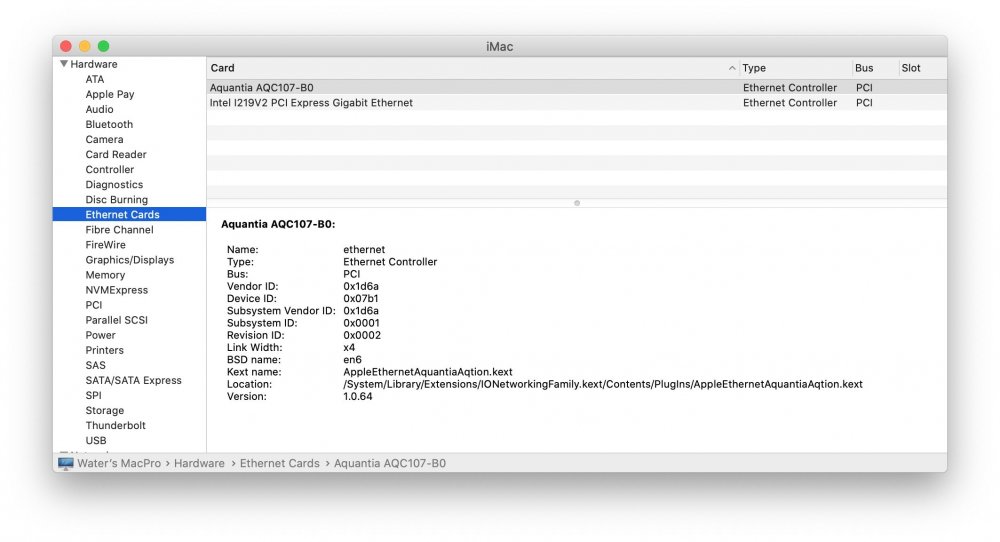Click the Subsystem ID value 0x0001
The height and width of the screenshot is (542, 1000).
tap(362, 323)
